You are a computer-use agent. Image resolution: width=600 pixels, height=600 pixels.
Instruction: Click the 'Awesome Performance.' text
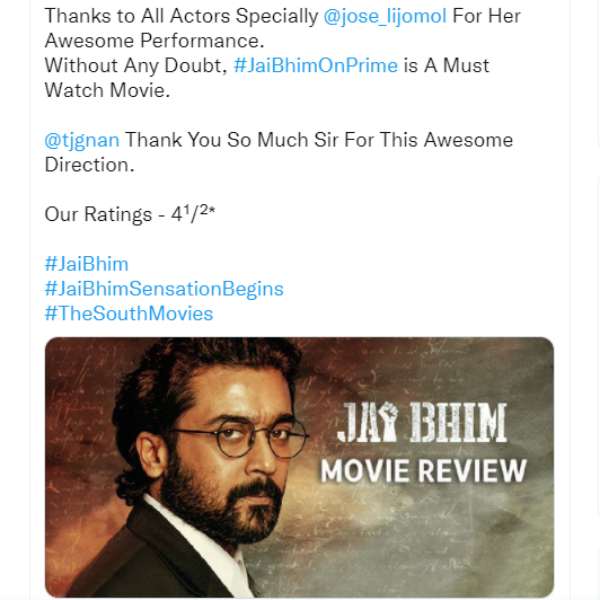point(155,41)
